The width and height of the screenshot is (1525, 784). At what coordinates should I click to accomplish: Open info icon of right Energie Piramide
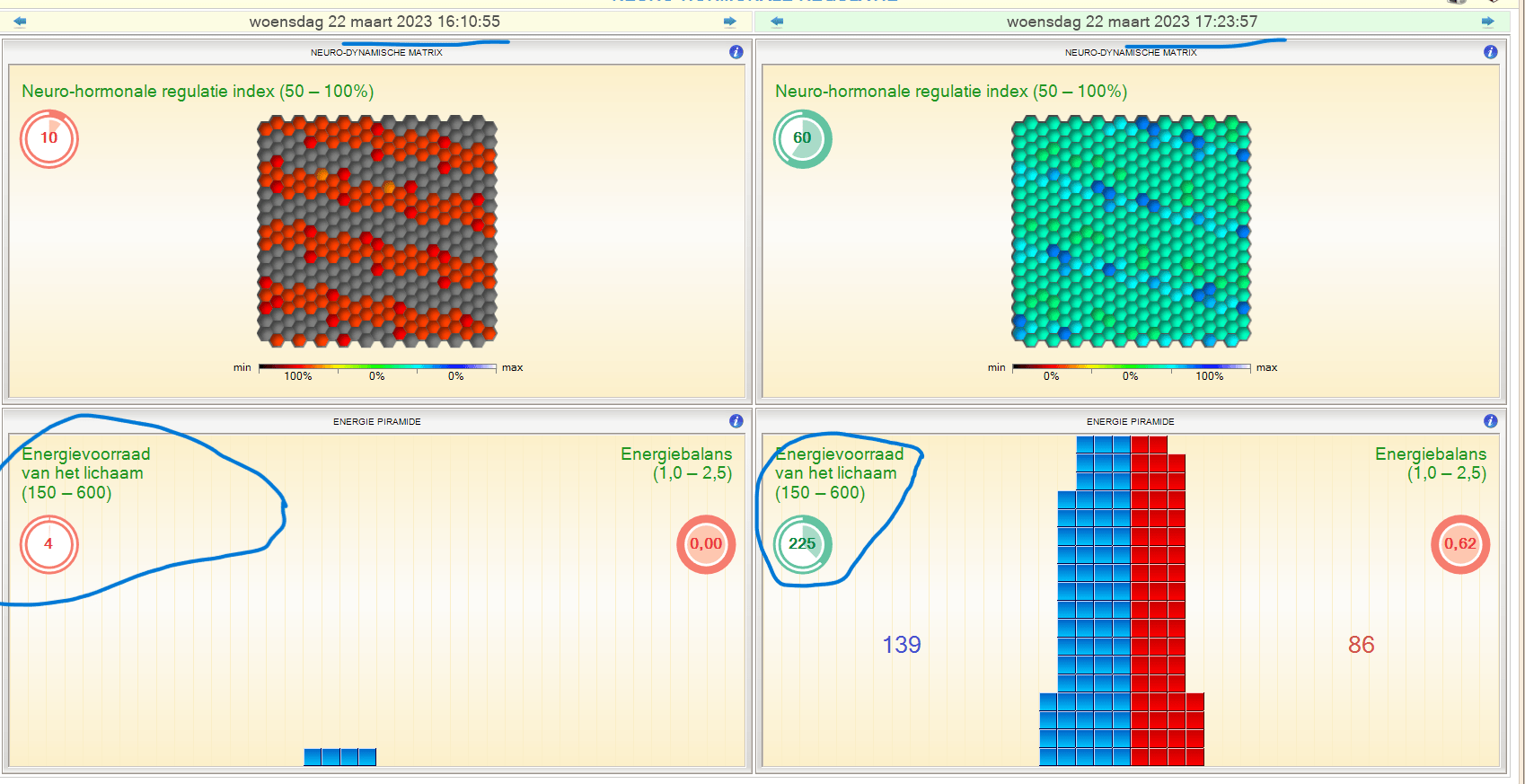click(x=1491, y=421)
